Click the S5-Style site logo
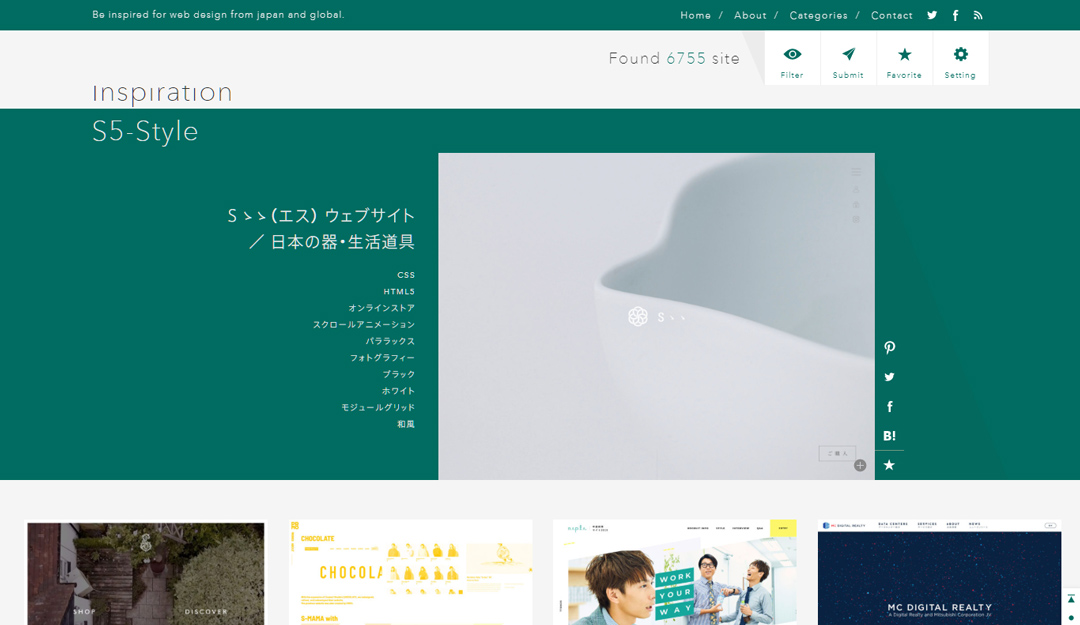The image size is (1080, 625). click(x=145, y=131)
